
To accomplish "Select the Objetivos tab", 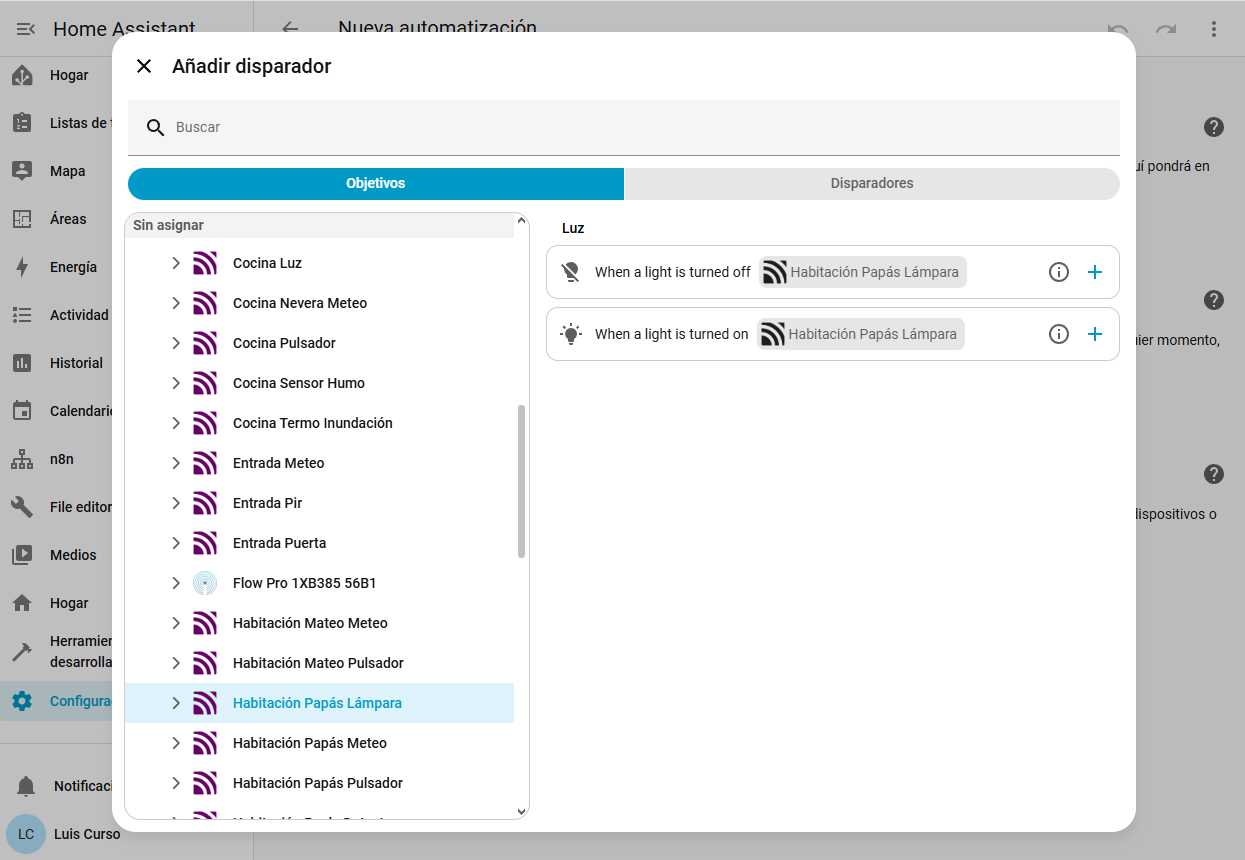I will point(376,184).
